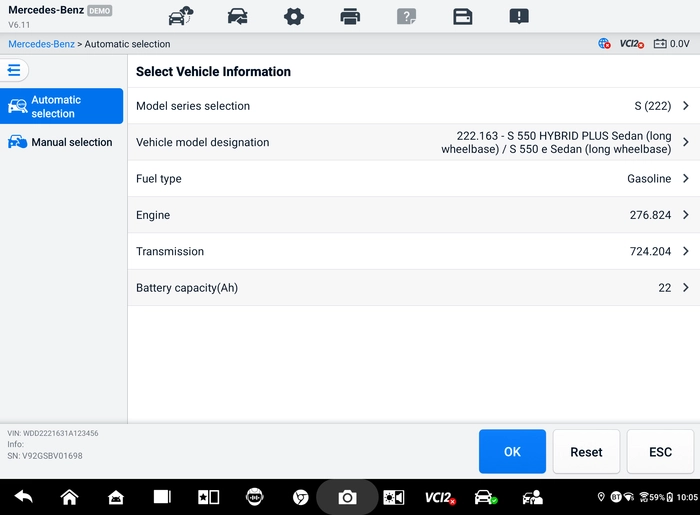Tap the Android back arrow
700x515 pixels.
point(24,497)
